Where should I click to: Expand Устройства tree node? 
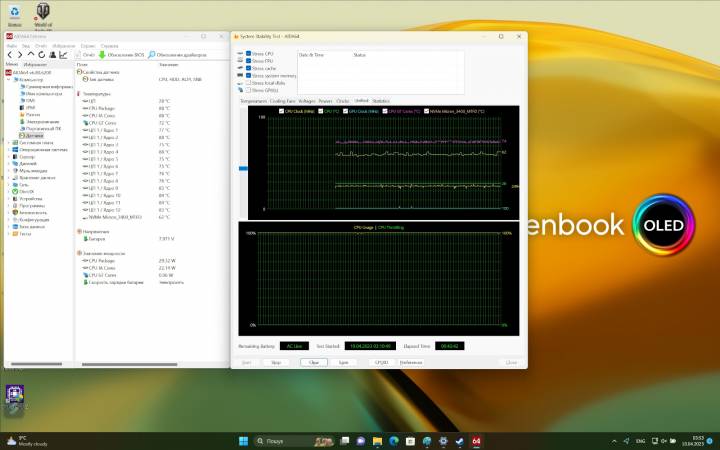(x=9, y=199)
